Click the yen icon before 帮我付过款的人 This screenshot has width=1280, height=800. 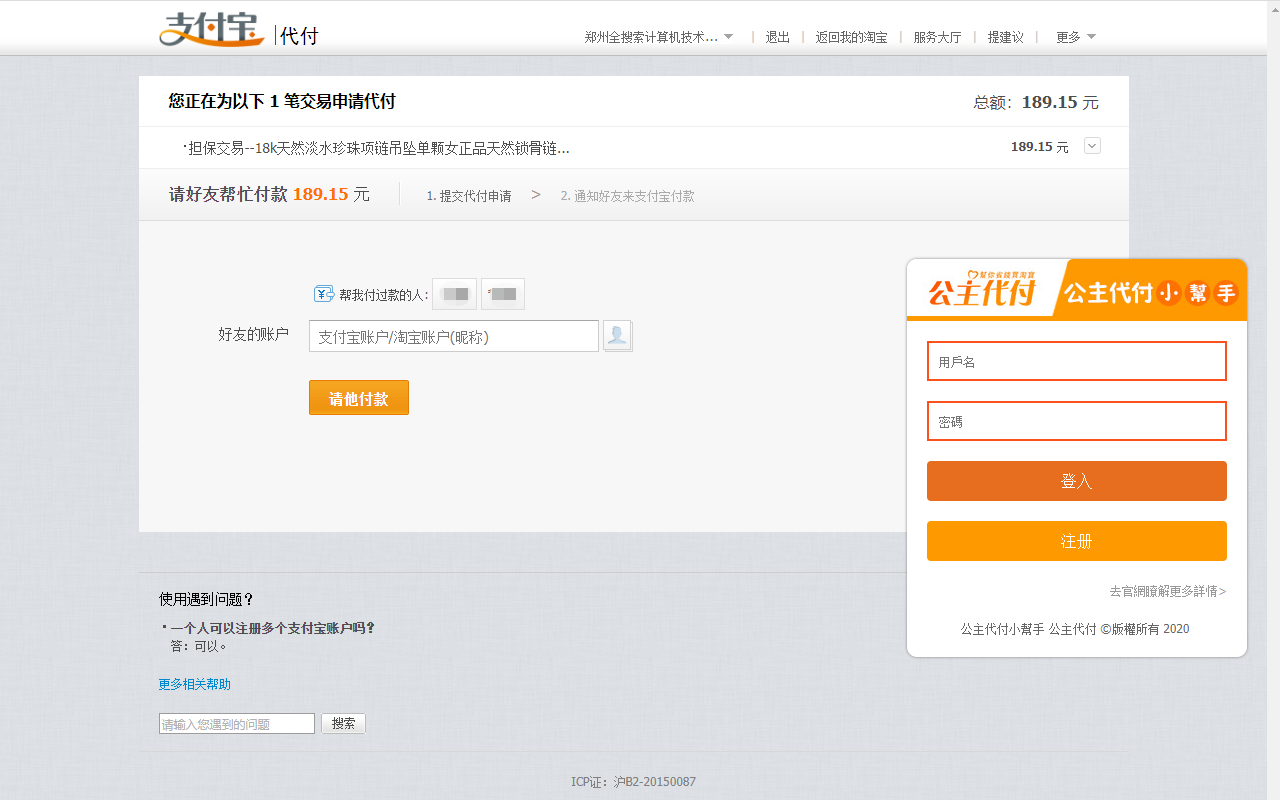pos(324,294)
